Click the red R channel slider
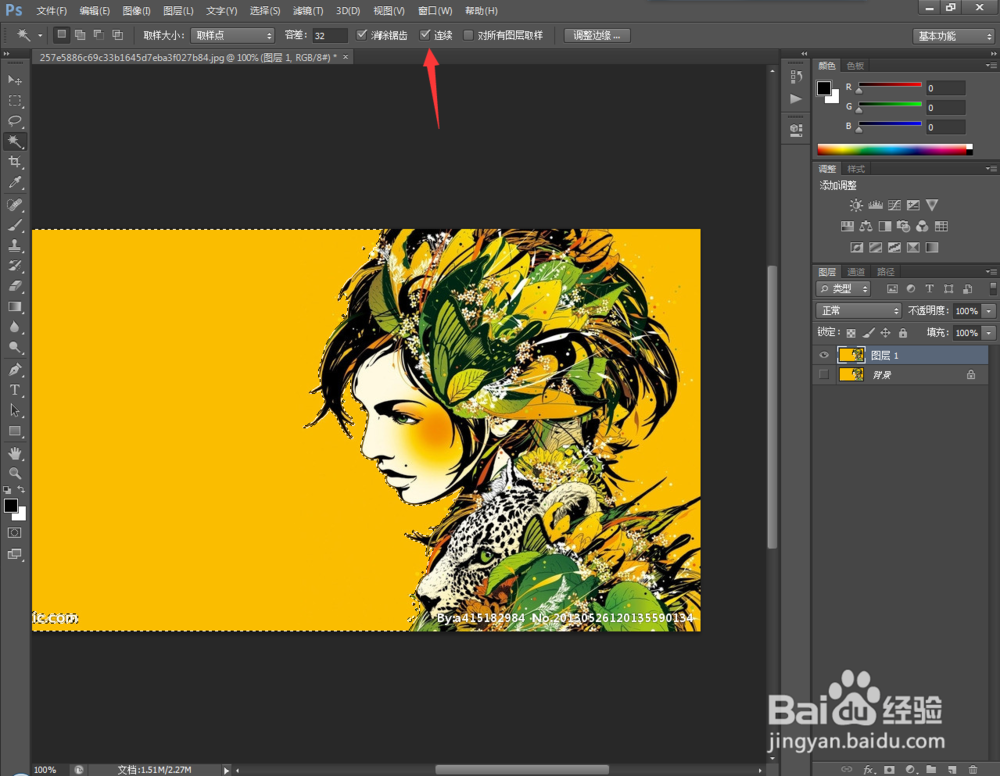Image resolution: width=1000 pixels, height=776 pixels. pos(890,85)
